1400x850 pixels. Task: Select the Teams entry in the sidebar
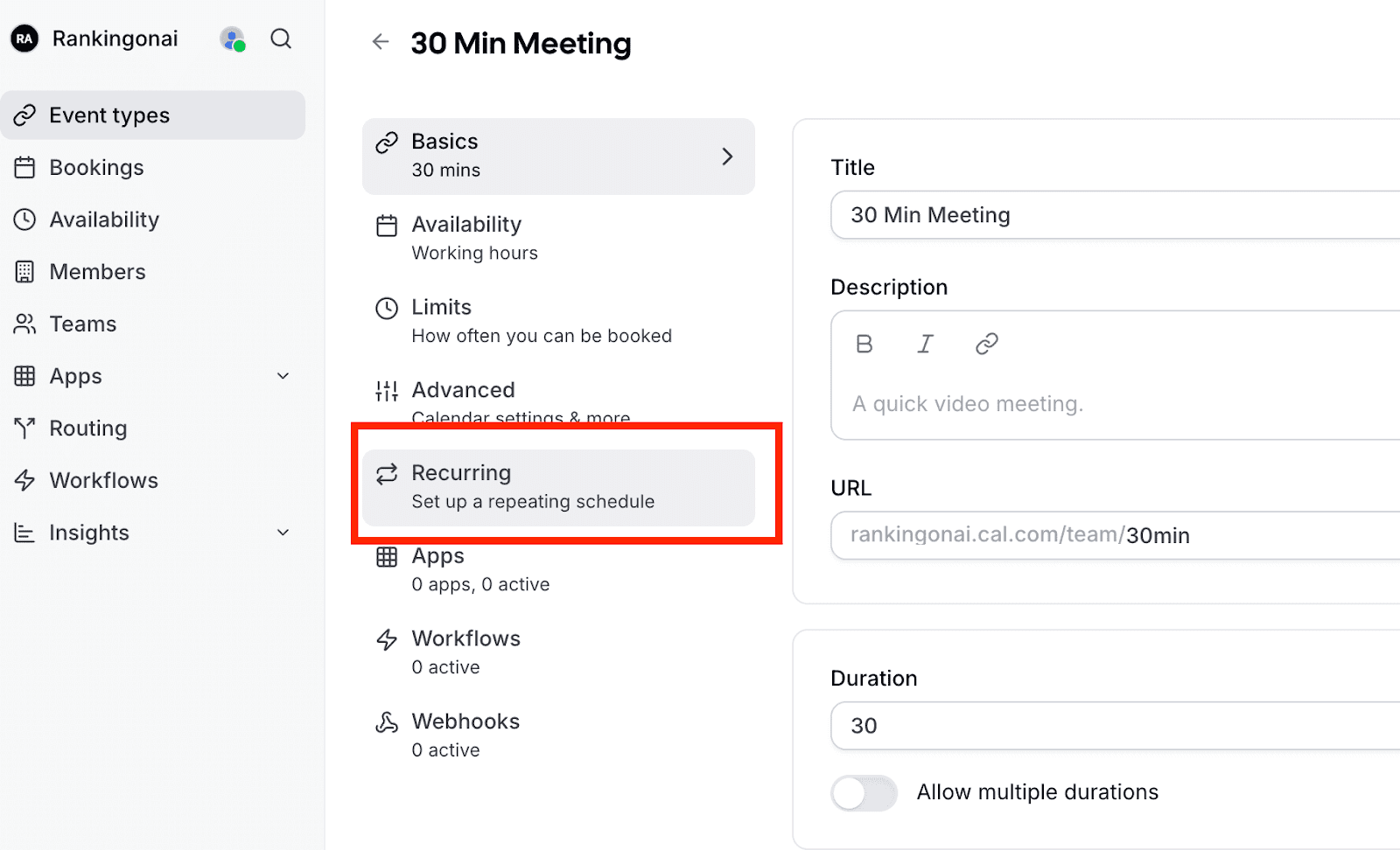coord(81,324)
